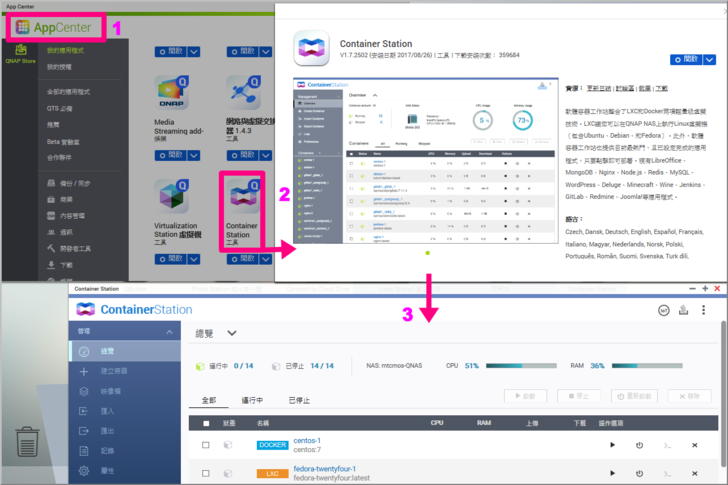The width and height of the screenshot is (728, 485).
Task: Switch to the 運行中 containers tab
Action: 252,400
